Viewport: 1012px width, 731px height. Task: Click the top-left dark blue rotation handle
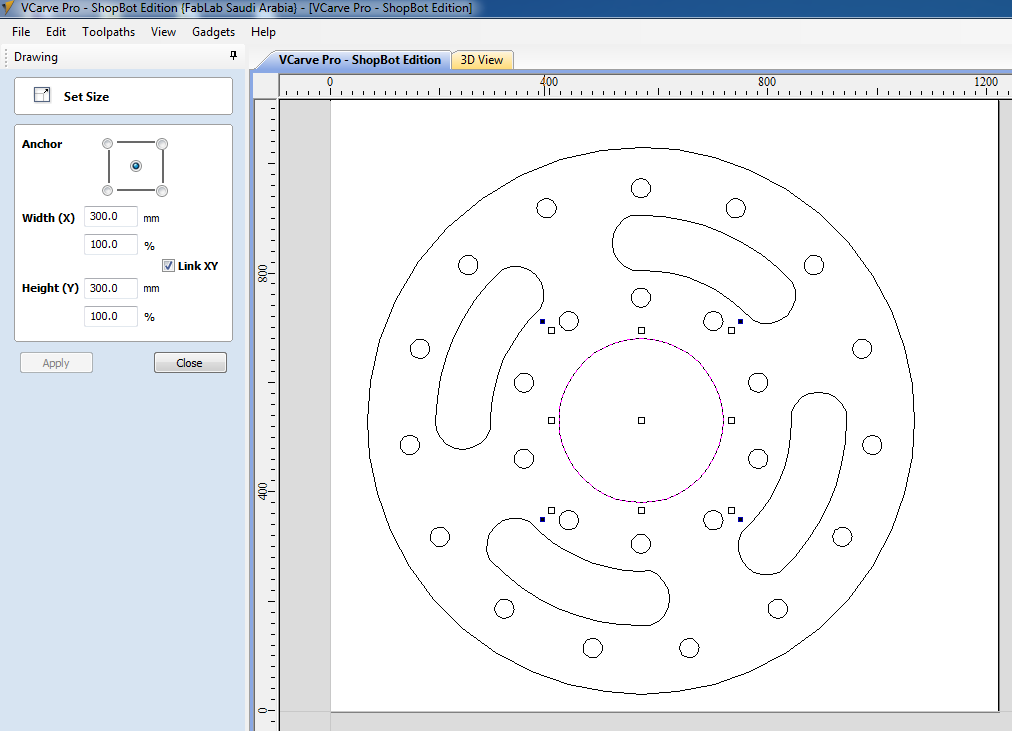point(542,321)
